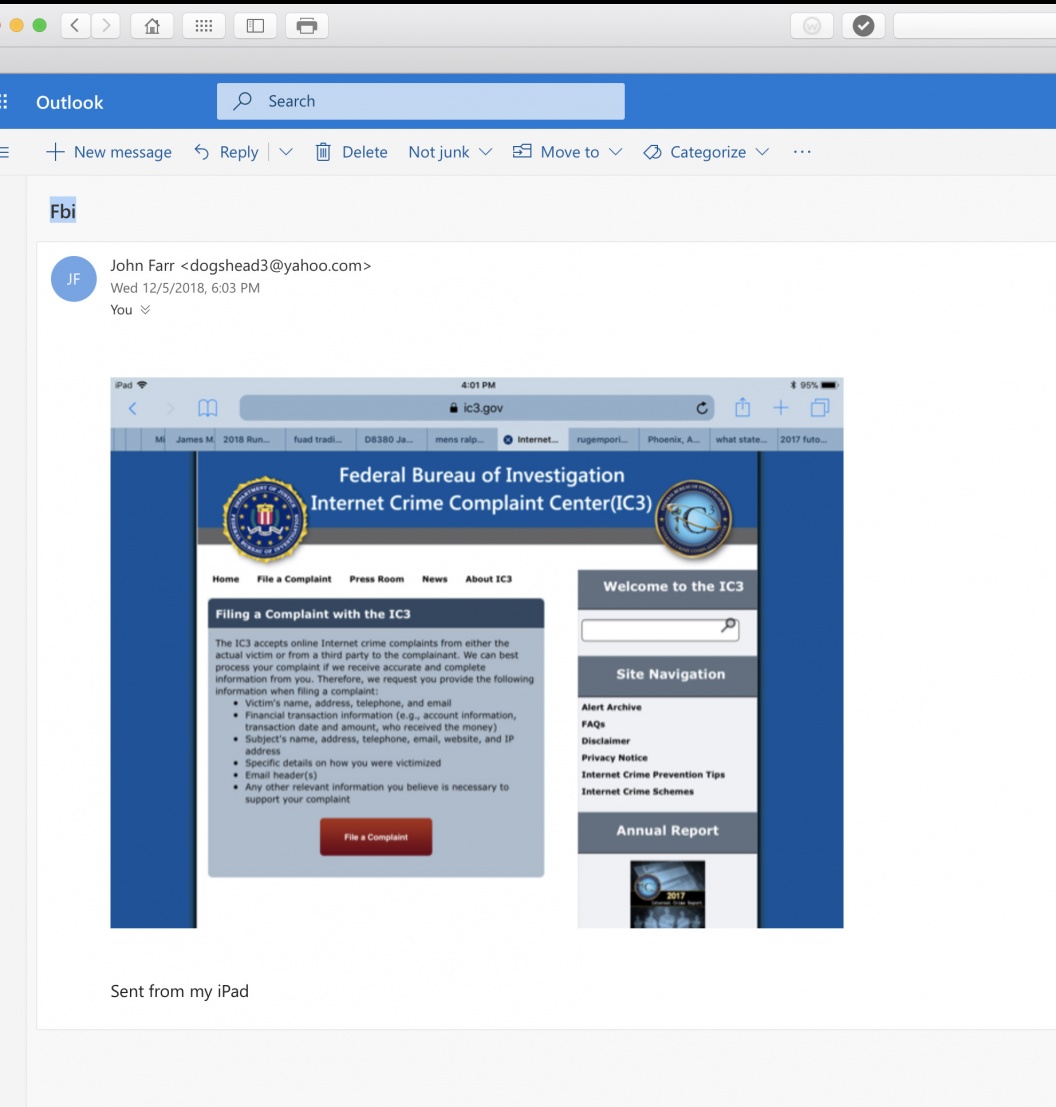Select the mens ralp... tab in screenshot
Image resolution: width=1056 pixels, height=1107 pixels.
pyautogui.click(x=462, y=439)
